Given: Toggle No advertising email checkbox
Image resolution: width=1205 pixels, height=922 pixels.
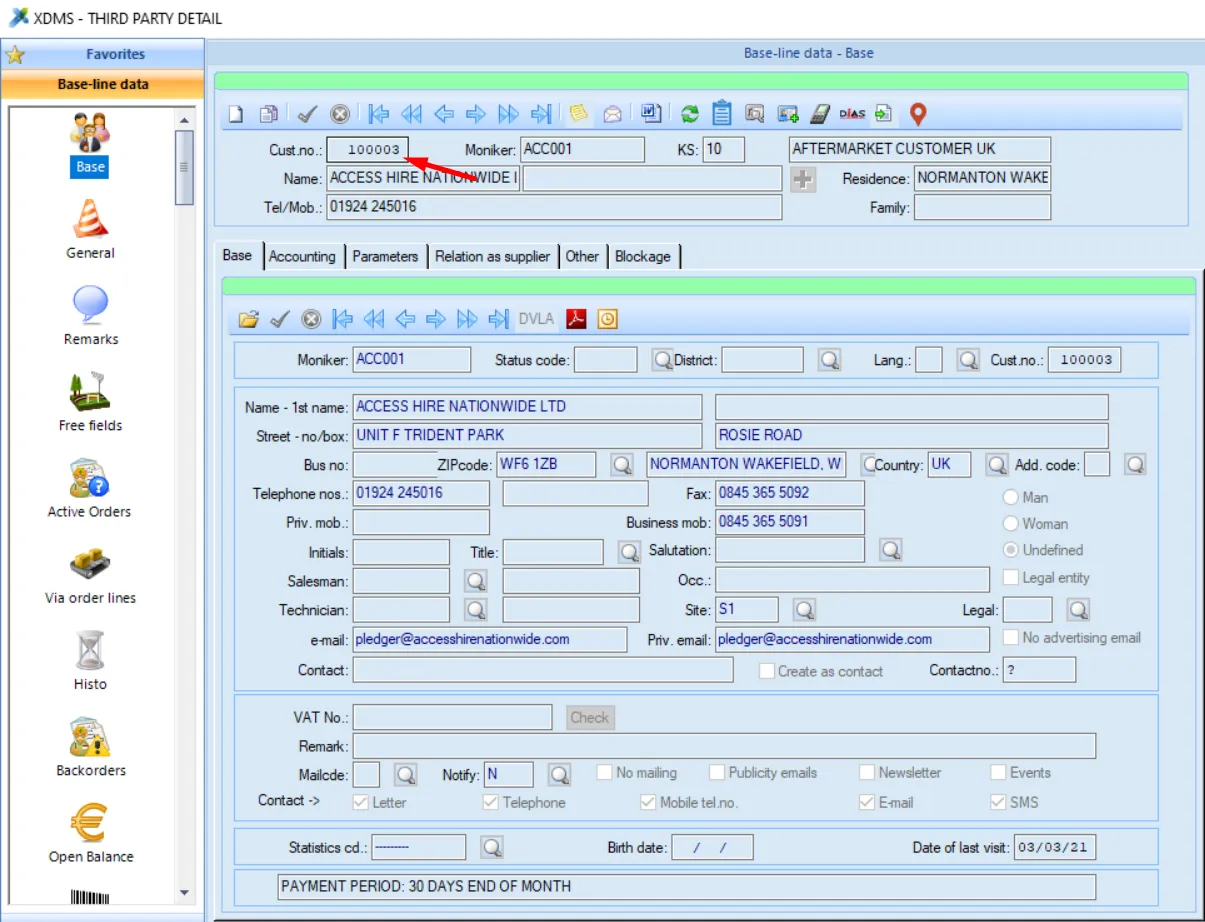Looking at the screenshot, I should coord(1011,637).
